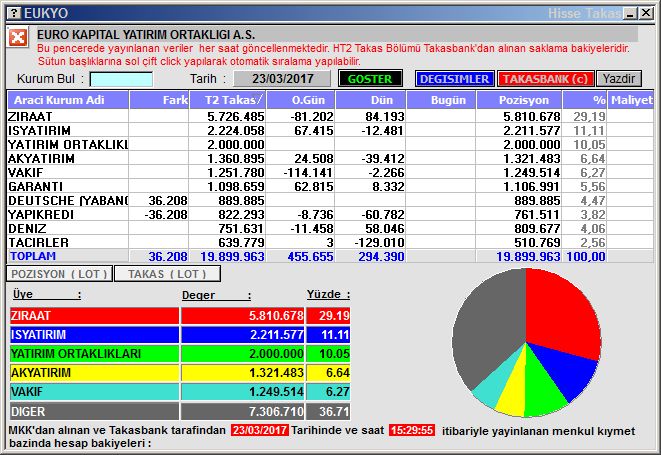The image size is (661, 455).
Task: Sort by Maliyet column header
Action: tap(631, 100)
